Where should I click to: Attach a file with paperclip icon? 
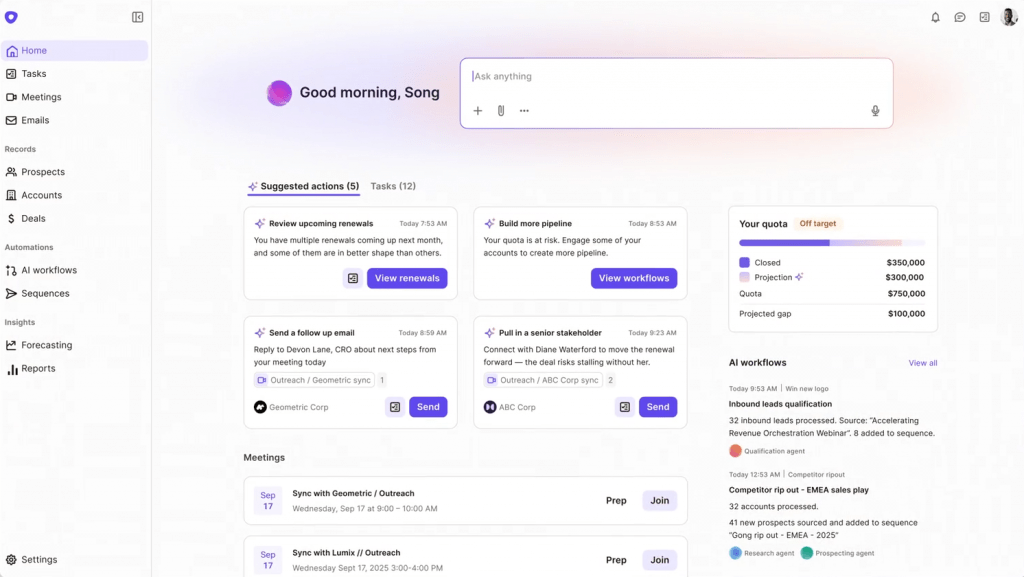[x=501, y=111]
